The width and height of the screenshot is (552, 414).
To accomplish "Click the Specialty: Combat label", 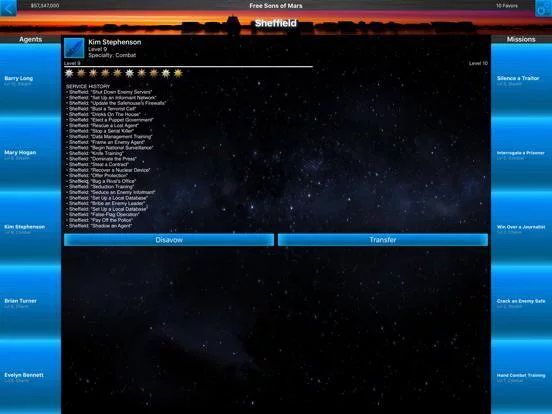I will (x=112, y=55).
